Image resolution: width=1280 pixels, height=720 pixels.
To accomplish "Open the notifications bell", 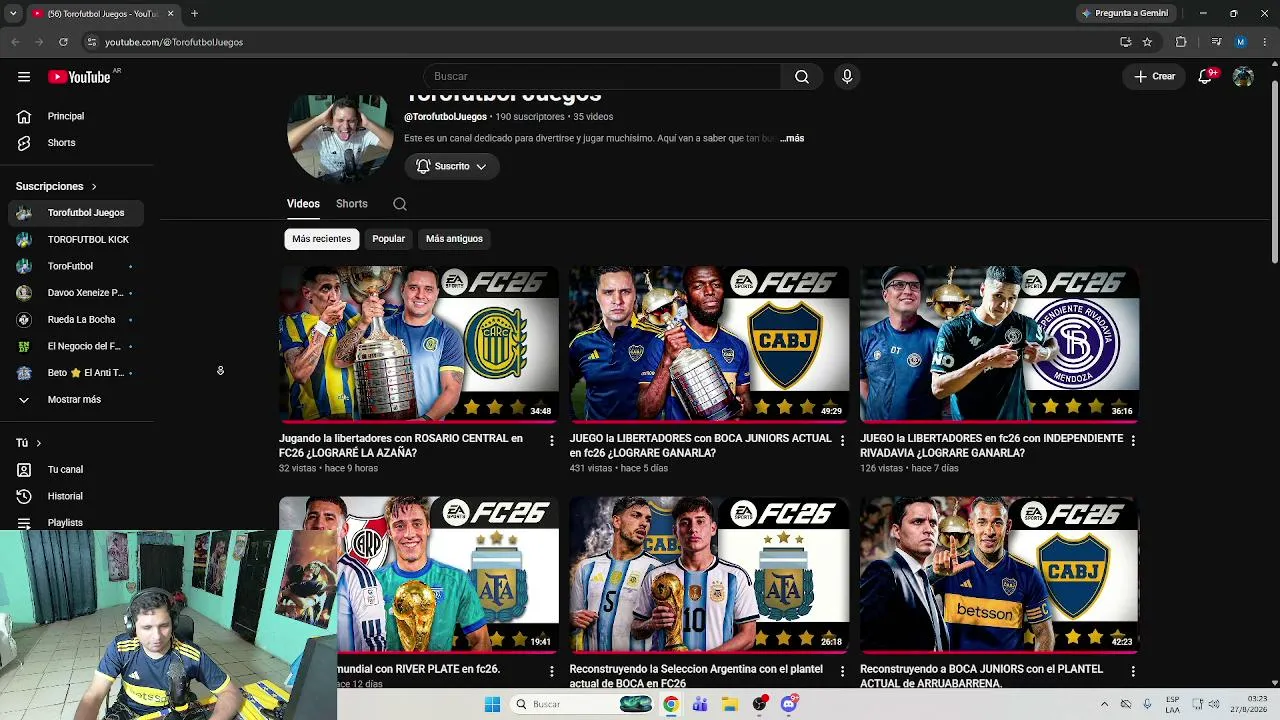I will pos(1206,77).
